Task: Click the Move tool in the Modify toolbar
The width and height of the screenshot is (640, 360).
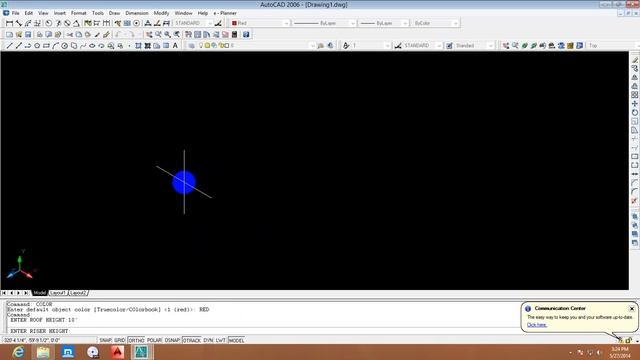Action: coord(635,104)
